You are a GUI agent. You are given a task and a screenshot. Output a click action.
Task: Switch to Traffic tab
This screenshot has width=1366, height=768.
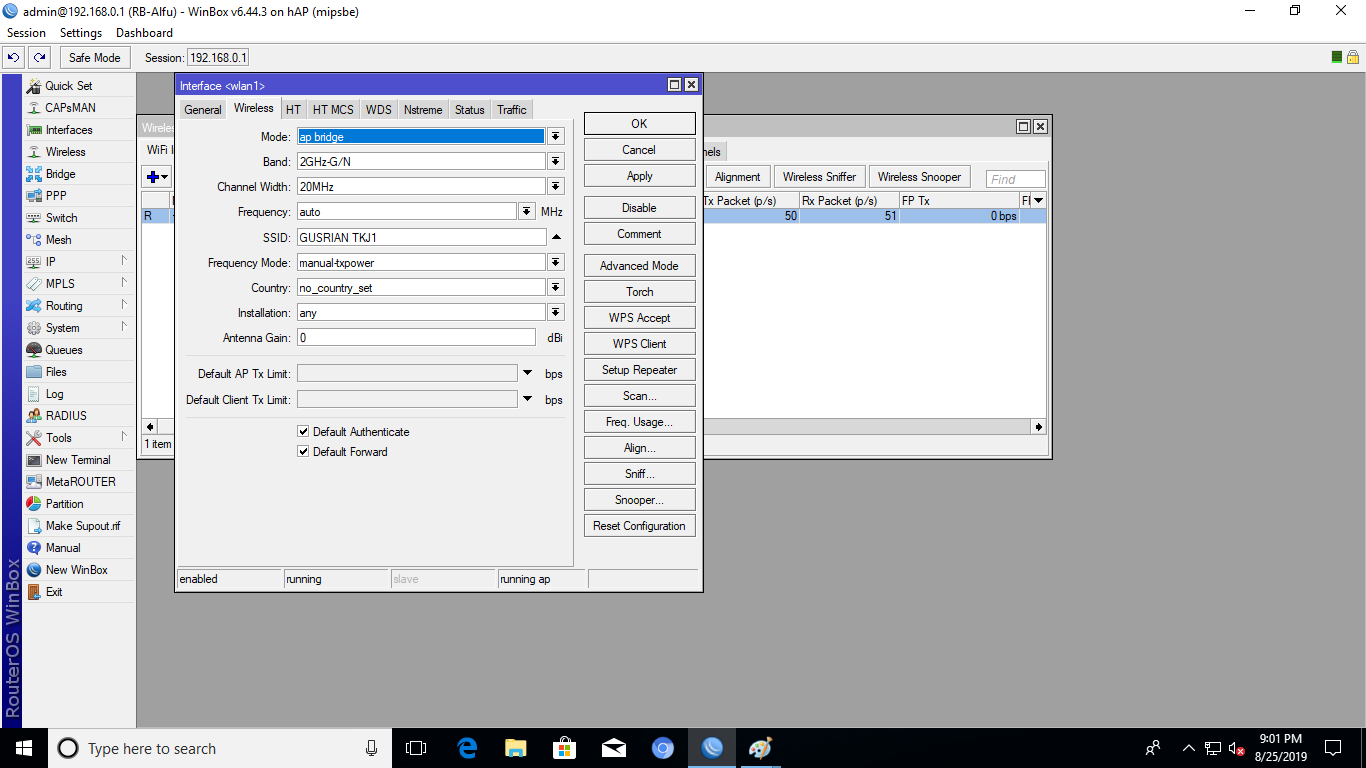coord(512,110)
